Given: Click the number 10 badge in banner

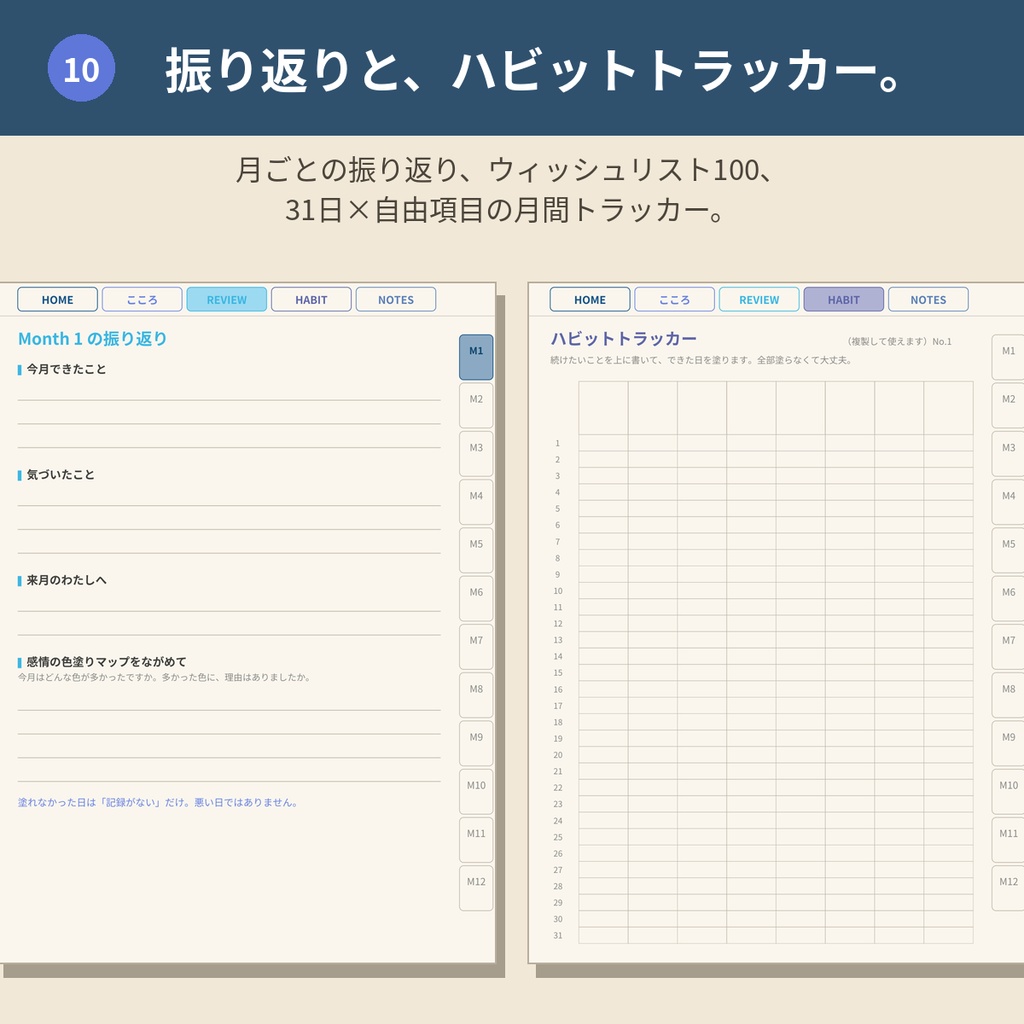Looking at the screenshot, I should click(82, 69).
